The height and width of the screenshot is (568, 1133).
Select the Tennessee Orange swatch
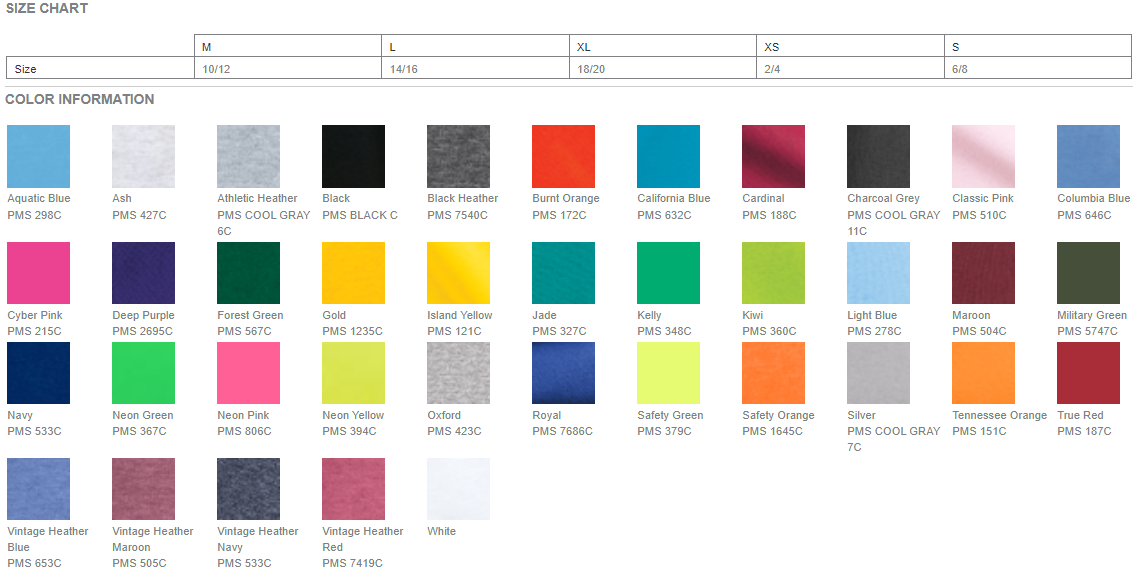[983, 373]
